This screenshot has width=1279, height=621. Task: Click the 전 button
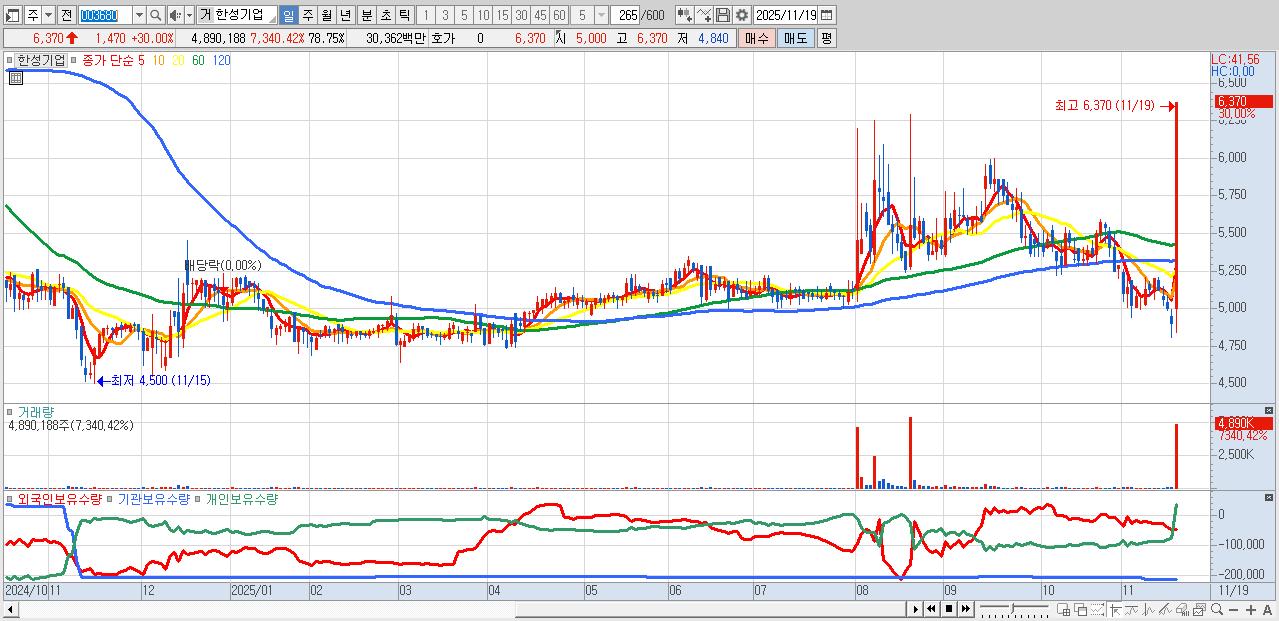click(66, 15)
